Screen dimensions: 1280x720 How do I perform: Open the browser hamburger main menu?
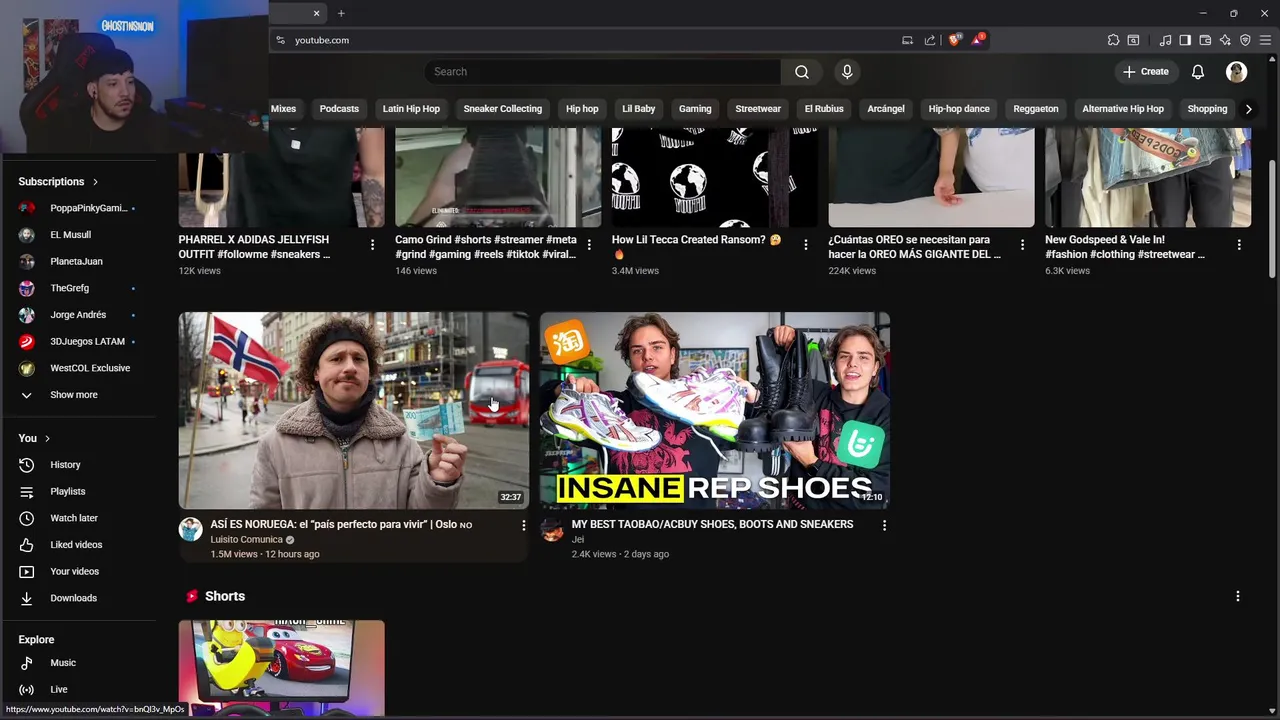[x=1265, y=40]
